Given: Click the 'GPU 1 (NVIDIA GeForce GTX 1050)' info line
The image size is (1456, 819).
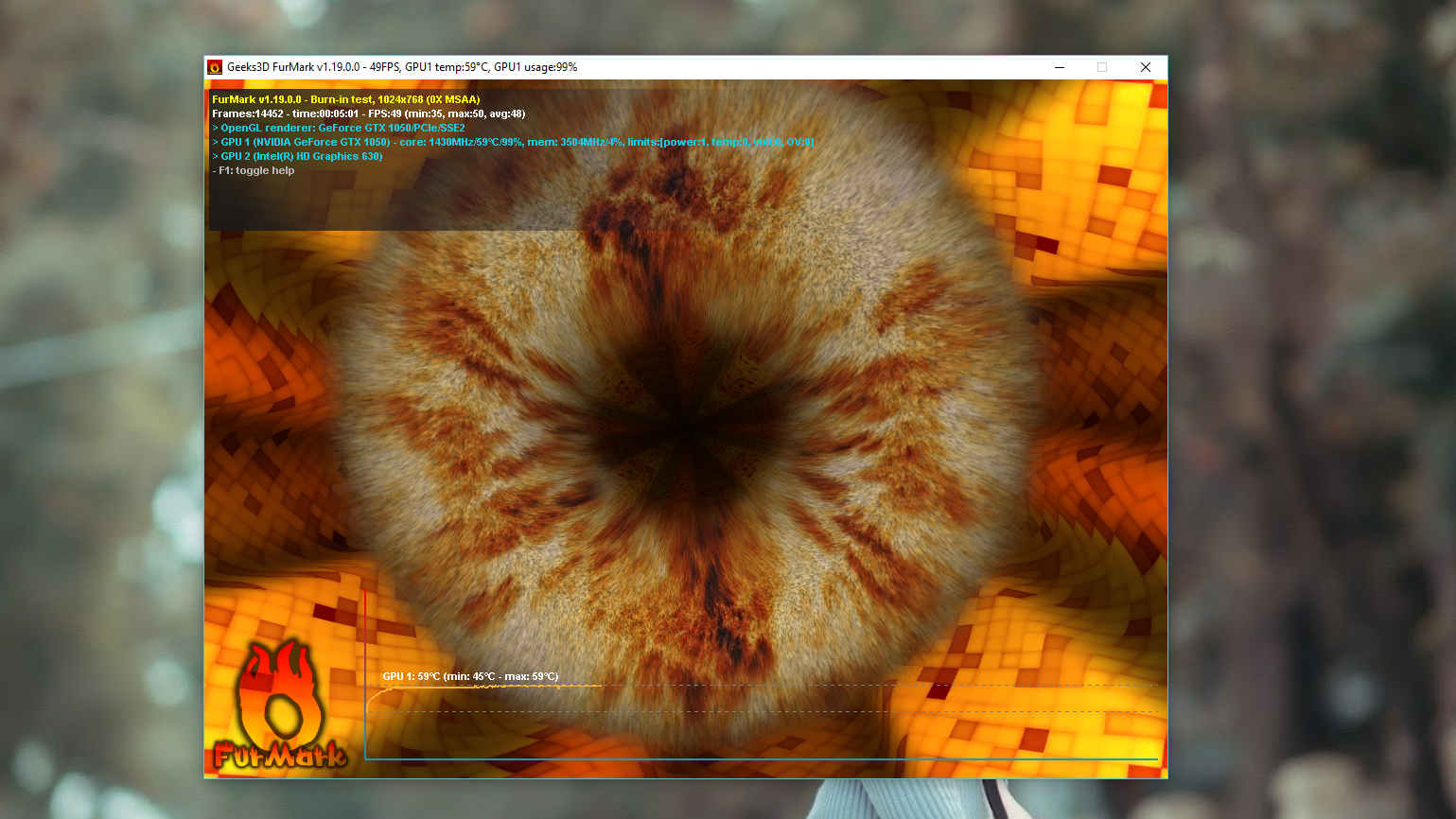Looking at the screenshot, I should 513,142.
